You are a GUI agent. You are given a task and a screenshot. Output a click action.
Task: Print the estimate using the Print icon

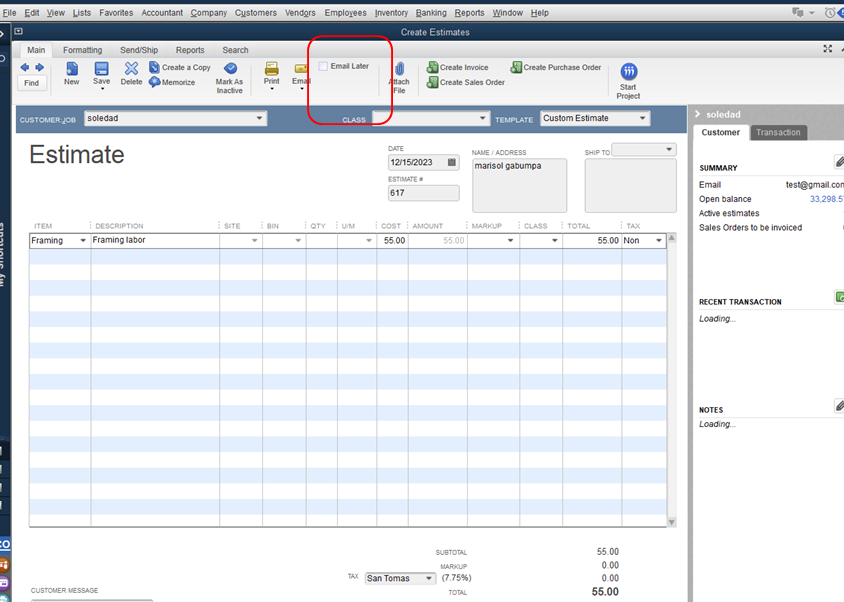(x=272, y=68)
